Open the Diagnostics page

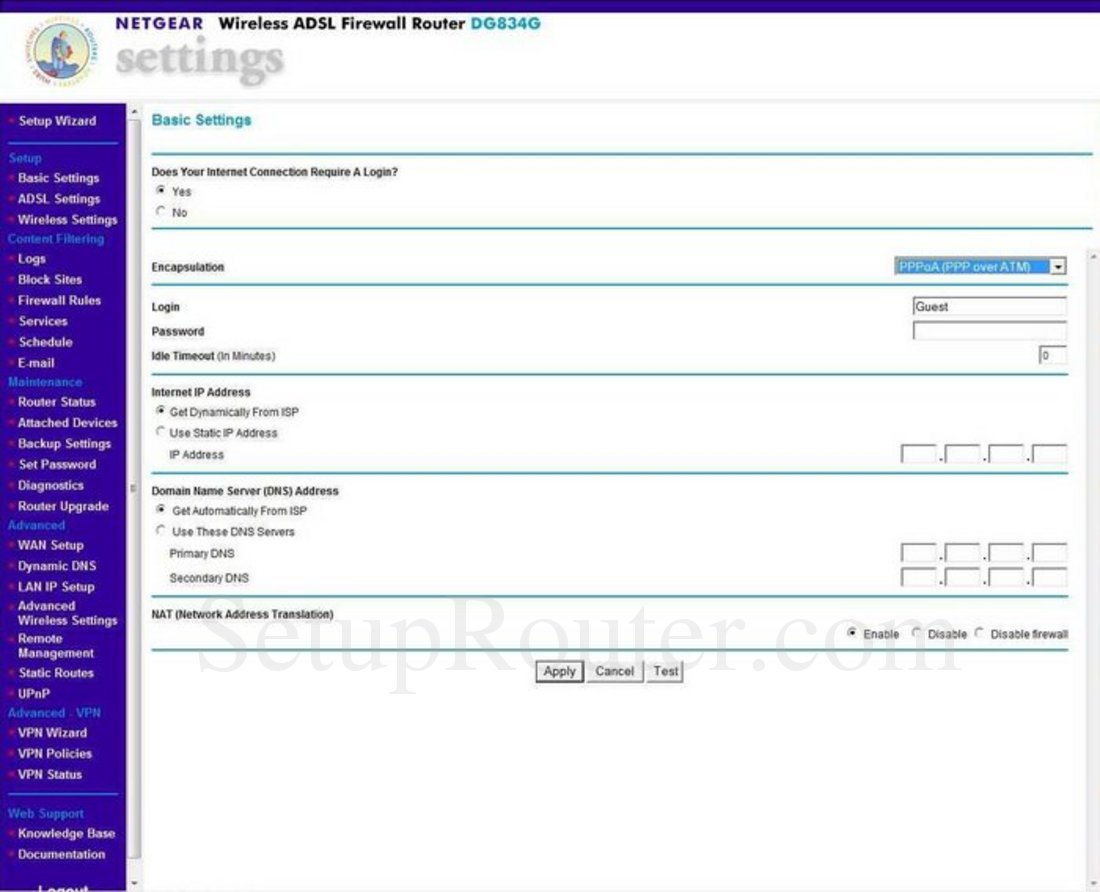coord(51,485)
